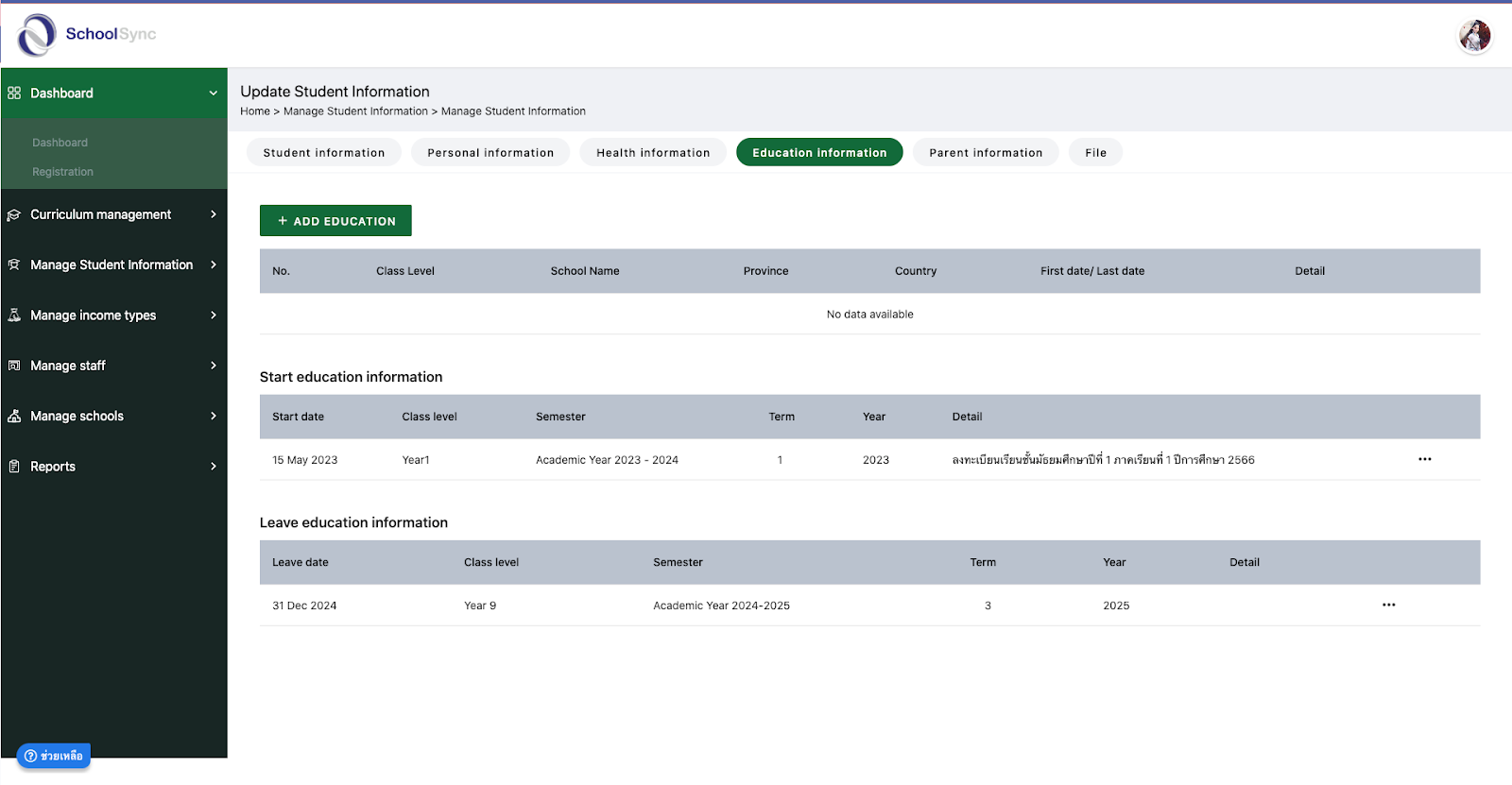Open the Dashboard submenu item
This screenshot has height=785, width=1512.
coord(60,143)
